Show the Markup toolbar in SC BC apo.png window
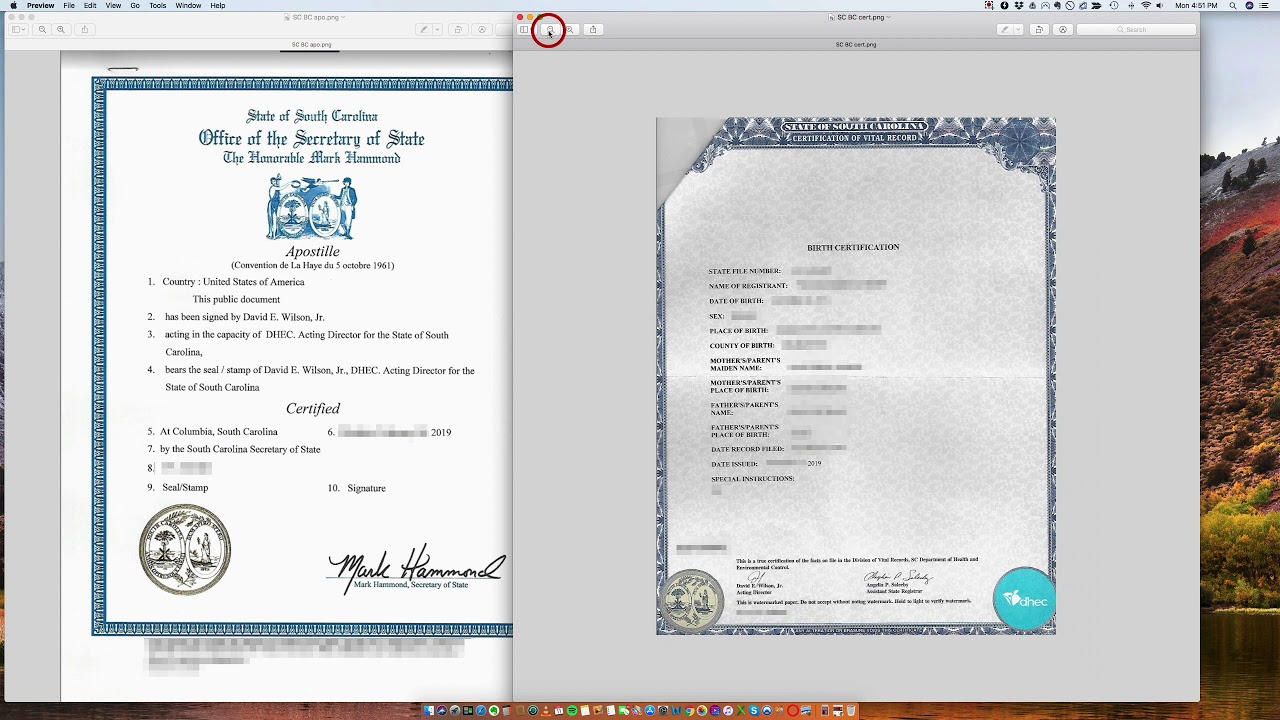Screen dimensions: 1280x720 482,30
